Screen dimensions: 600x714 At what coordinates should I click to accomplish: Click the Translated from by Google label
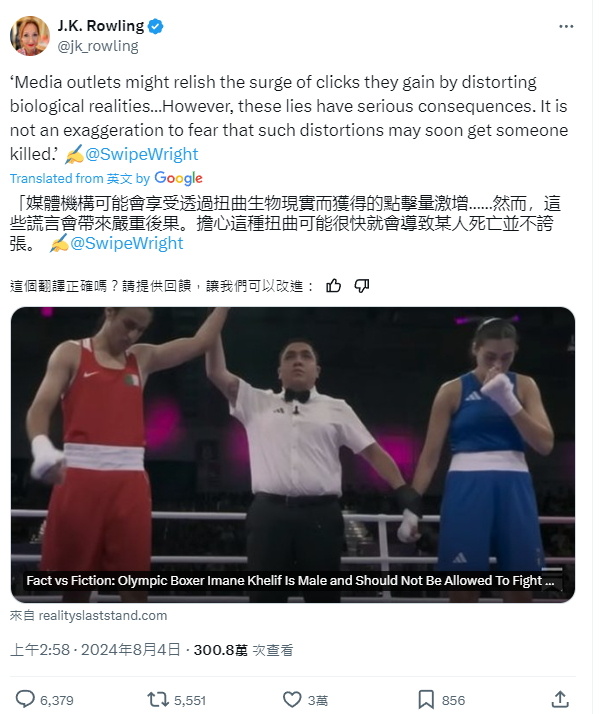coord(107,178)
